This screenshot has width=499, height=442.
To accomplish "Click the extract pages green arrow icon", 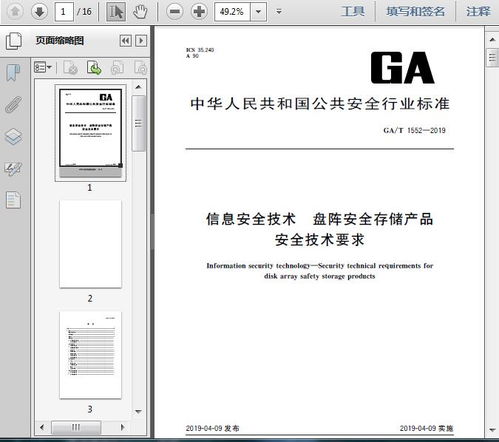I will click(94, 68).
